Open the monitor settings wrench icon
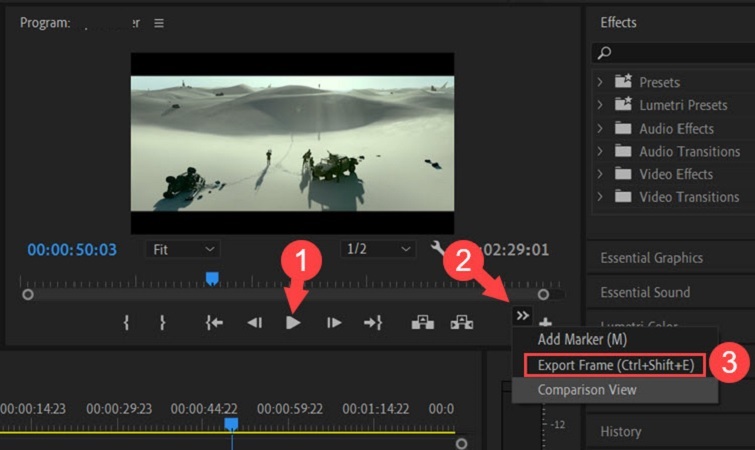The width and height of the screenshot is (755, 450). click(x=438, y=249)
